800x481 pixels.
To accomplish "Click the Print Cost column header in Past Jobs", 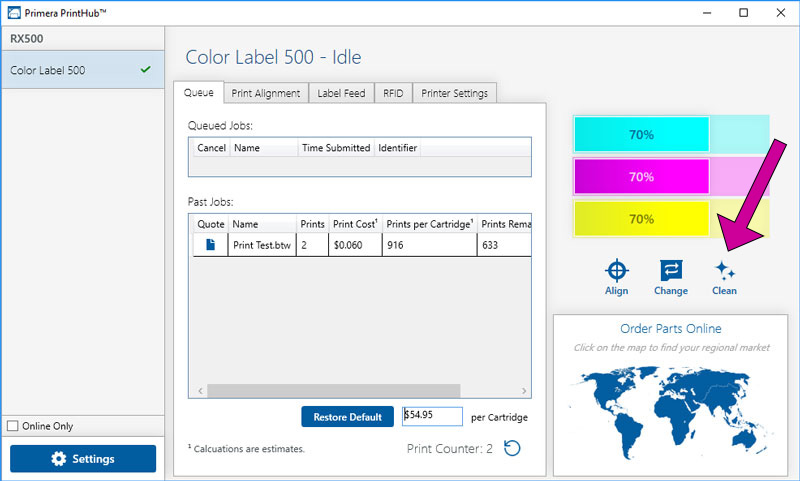I will [355, 224].
